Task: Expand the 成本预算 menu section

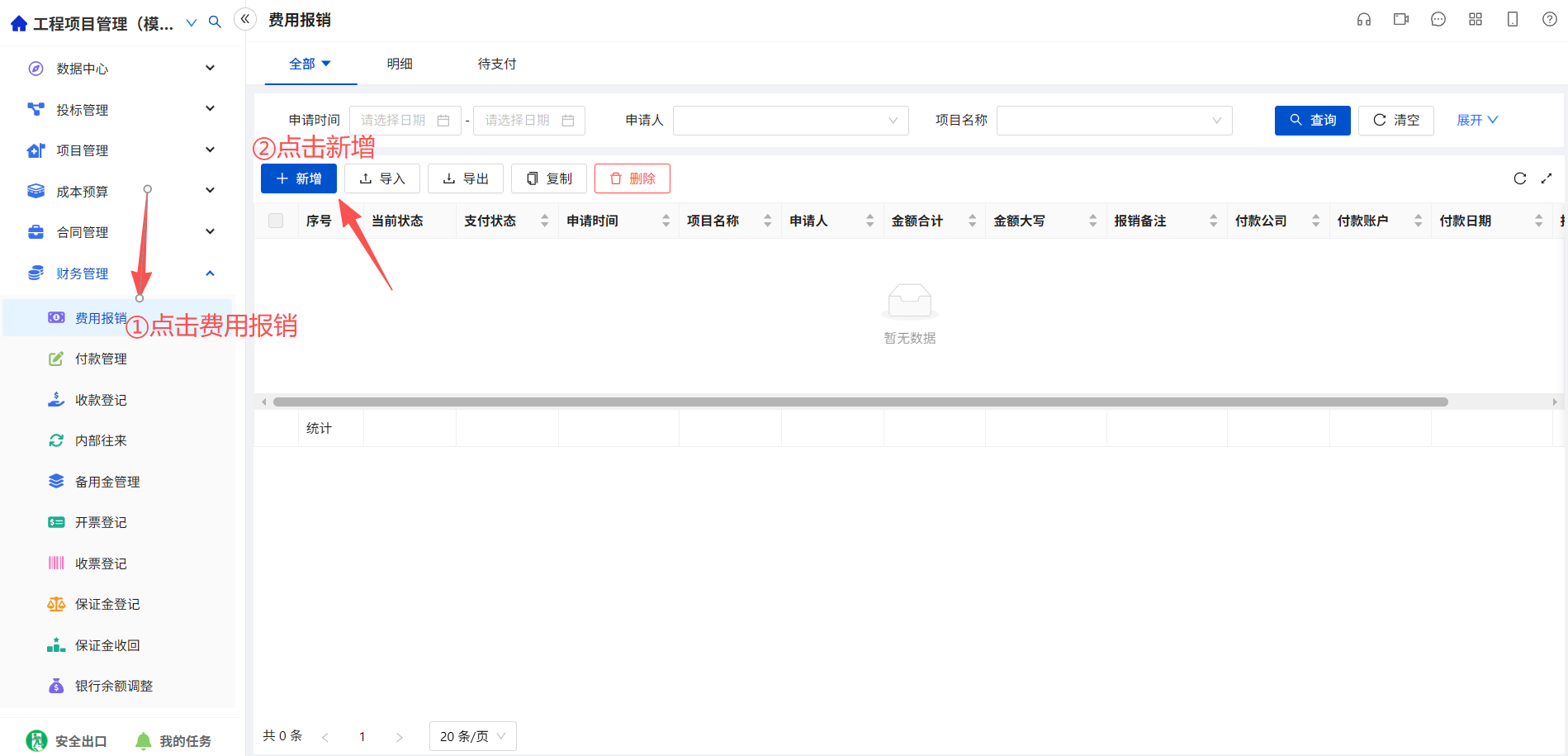Action: point(123,191)
